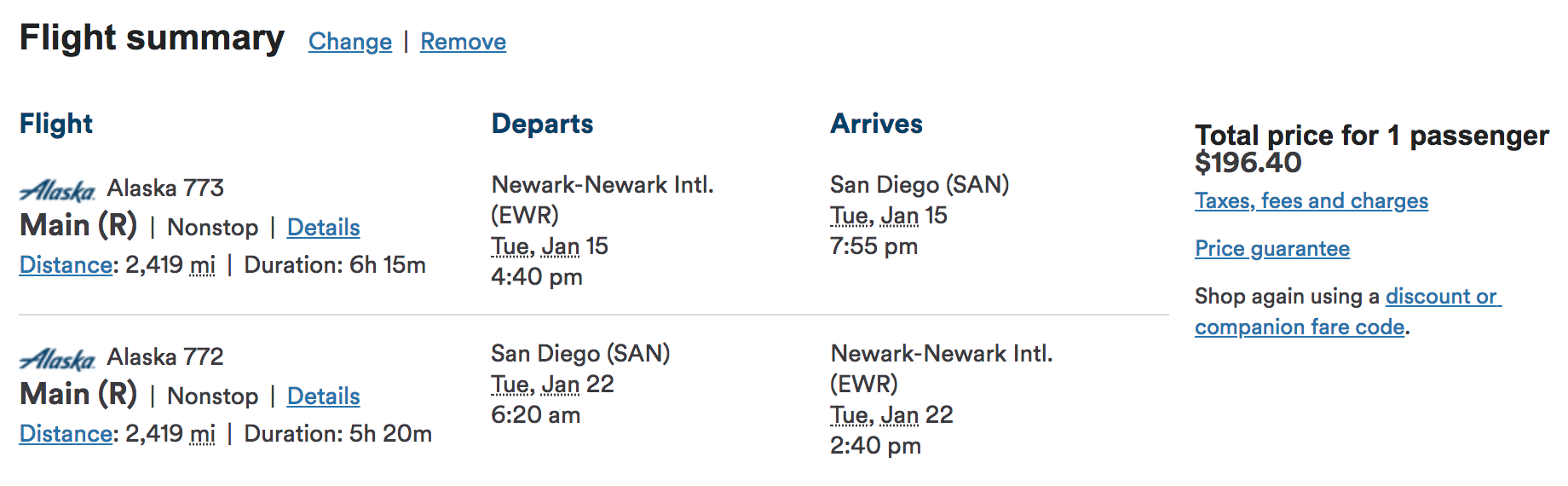Click the Flight summary heading

pos(152,38)
